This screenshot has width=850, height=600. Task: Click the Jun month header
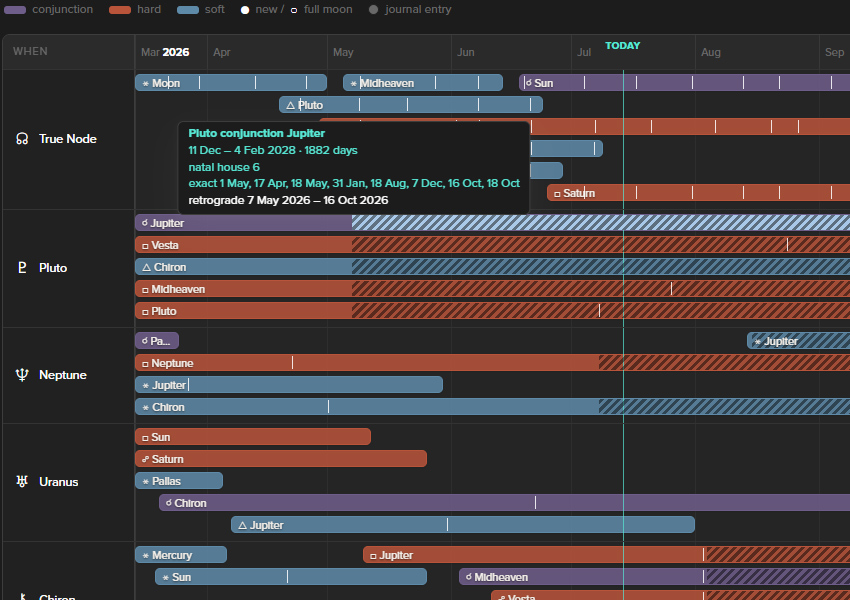466,53
